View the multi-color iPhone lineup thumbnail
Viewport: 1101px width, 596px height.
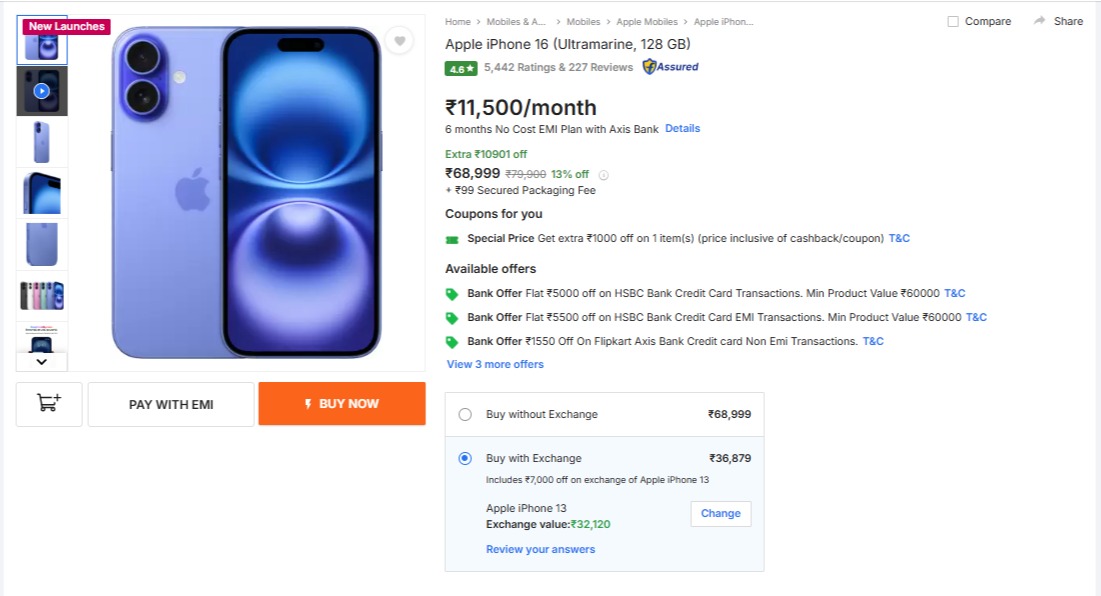(42, 296)
